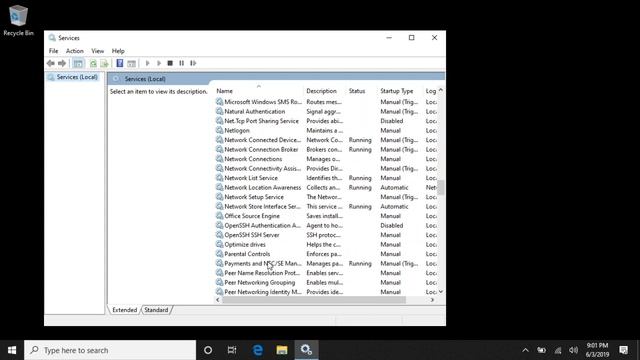Screen dimensions: 640x360
Task: Open the Help toolbar icon
Action: [x=120, y=63]
